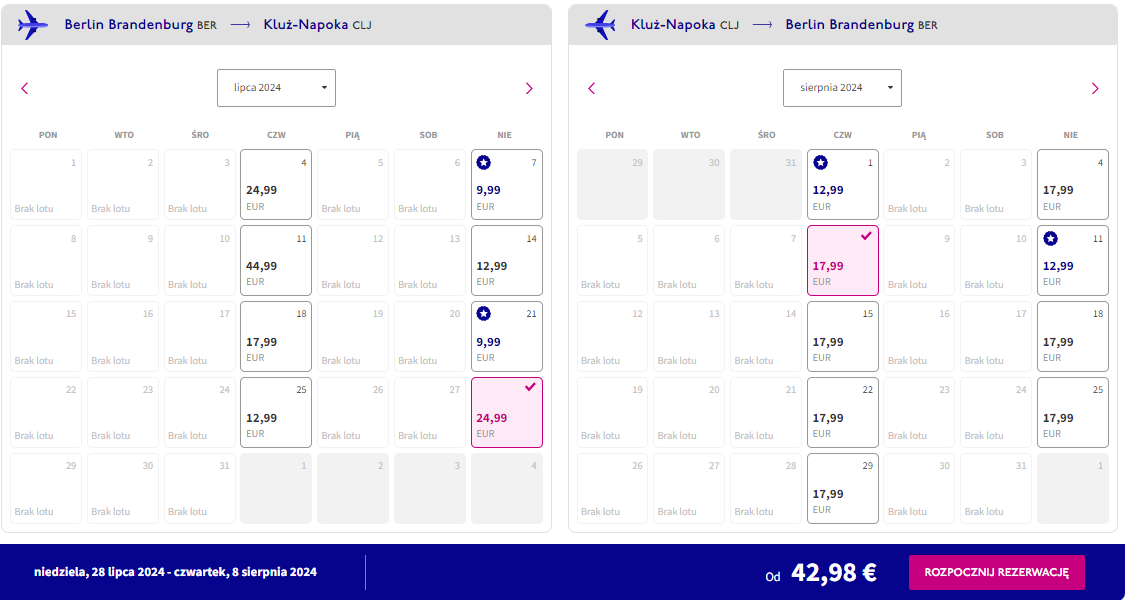Click the airplane icon beside Kluž-Napoka CLJ header
1125x600 pixels.
click(600, 25)
